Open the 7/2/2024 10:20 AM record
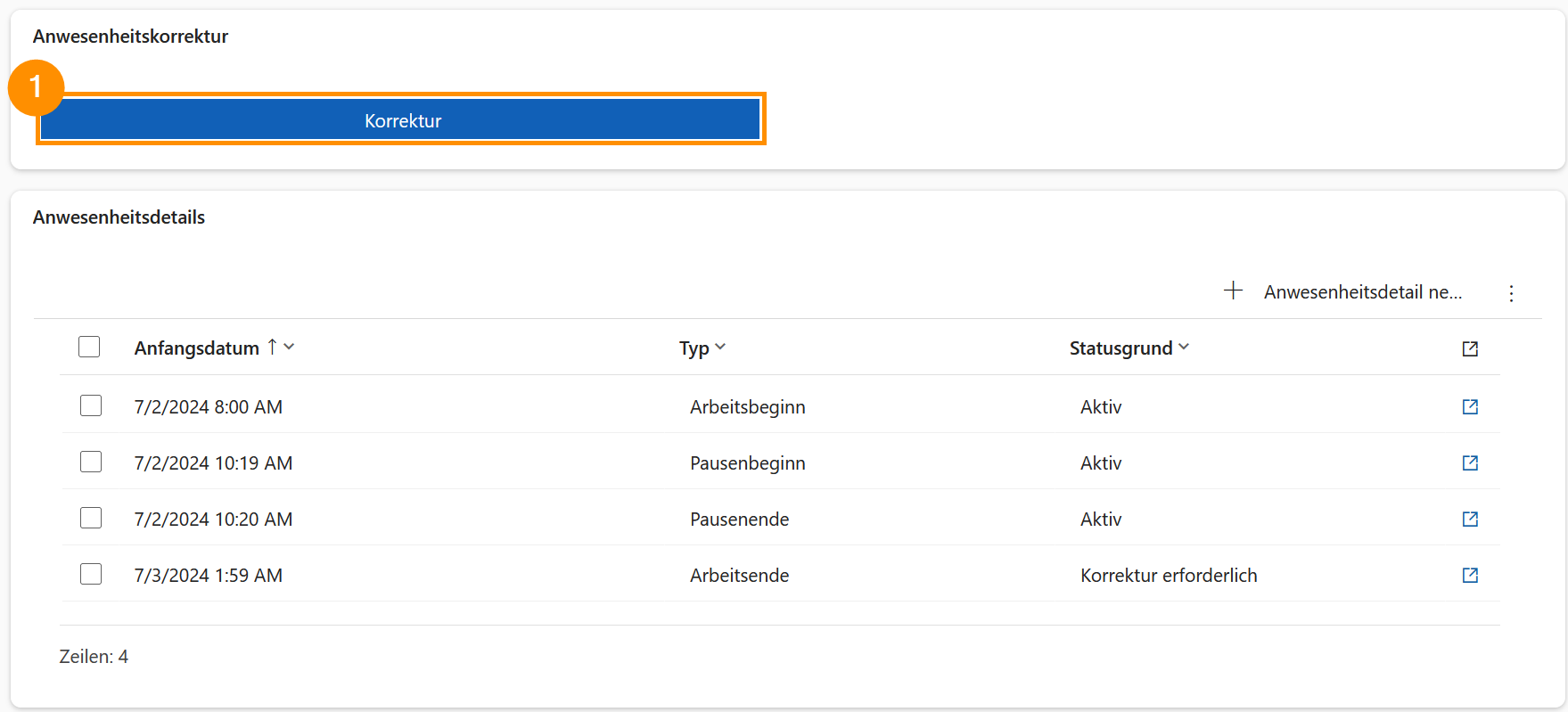The image size is (1568, 712). (x=213, y=520)
